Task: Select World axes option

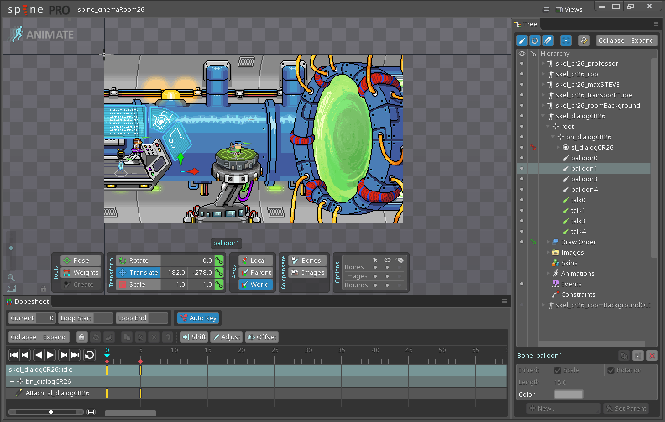Action: (255, 285)
